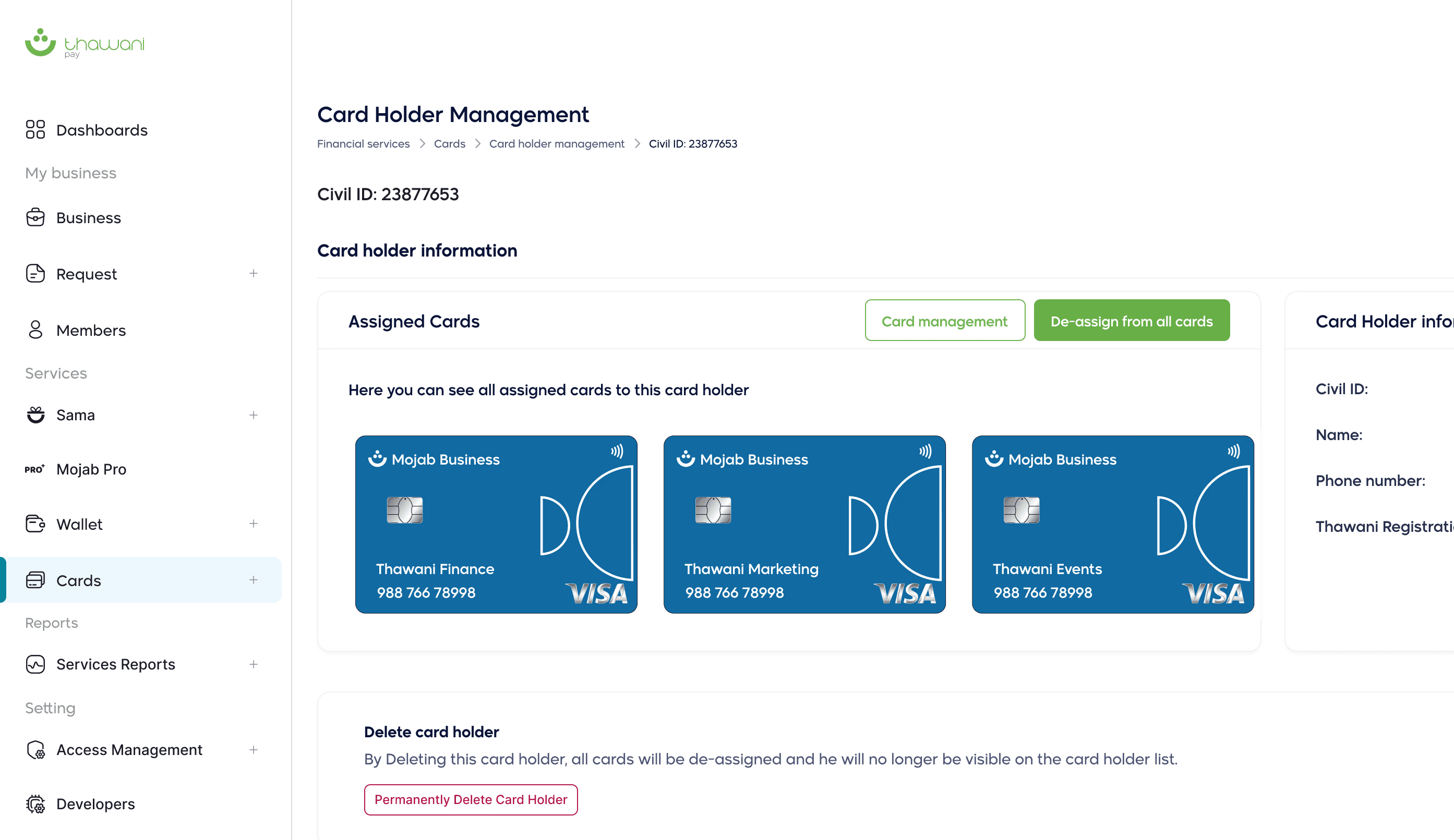The height and width of the screenshot is (840, 1454).
Task: Click Permanently Delete Card Holder button
Action: pos(471,800)
